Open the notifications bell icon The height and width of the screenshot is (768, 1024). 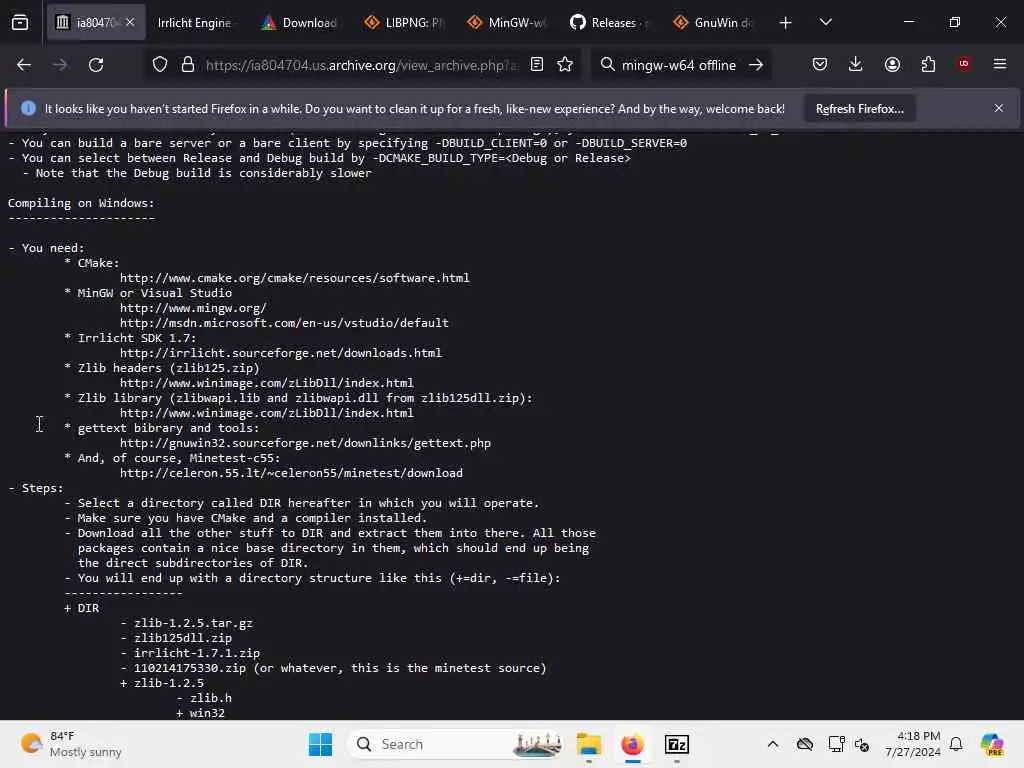pos(956,744)
